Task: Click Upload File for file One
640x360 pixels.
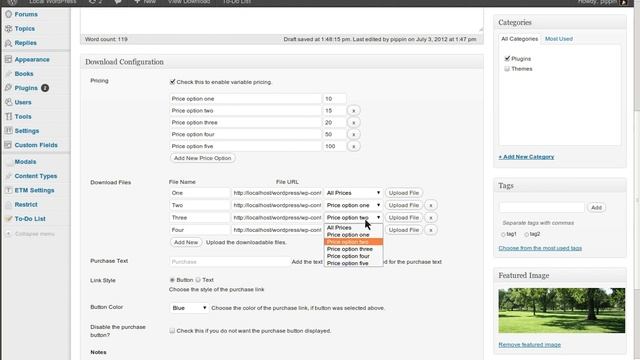Action: (x=404, y=193)
